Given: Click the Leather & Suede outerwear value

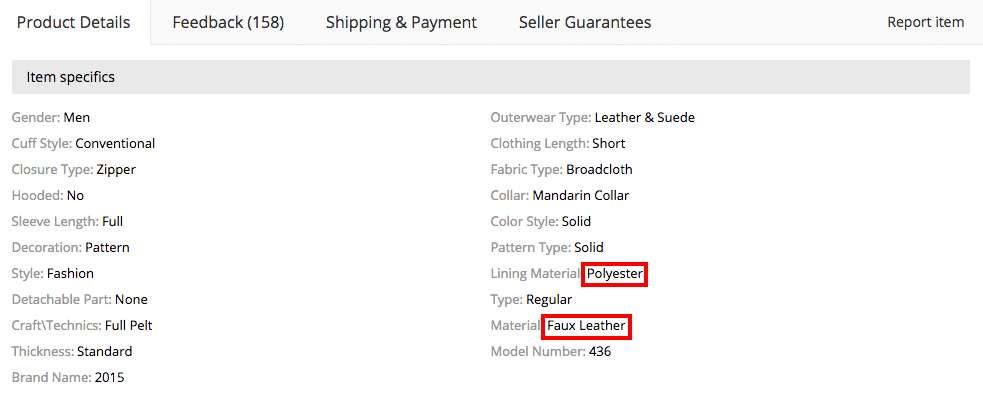Looking at the screenshot, I should tap(644, 117).
